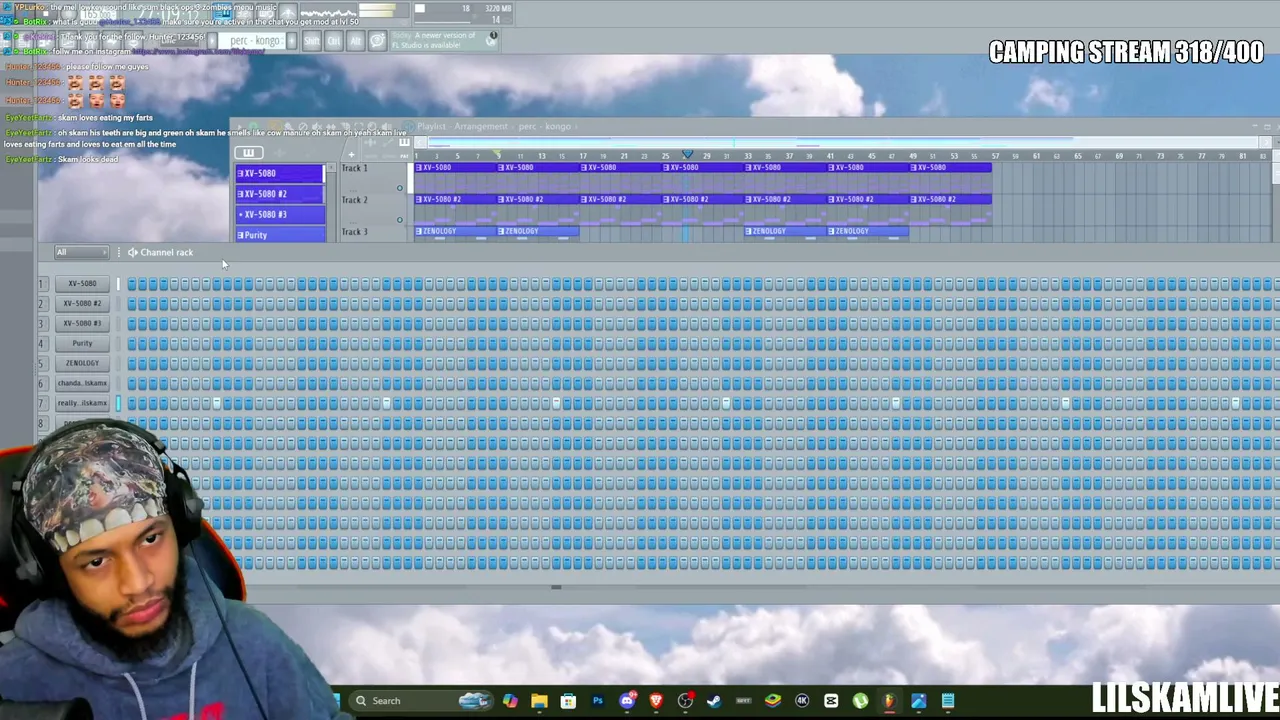This screenshot has height=720, width=1280.
Task: Add a new pattern with plus button
Action: (x=291, y=41)
